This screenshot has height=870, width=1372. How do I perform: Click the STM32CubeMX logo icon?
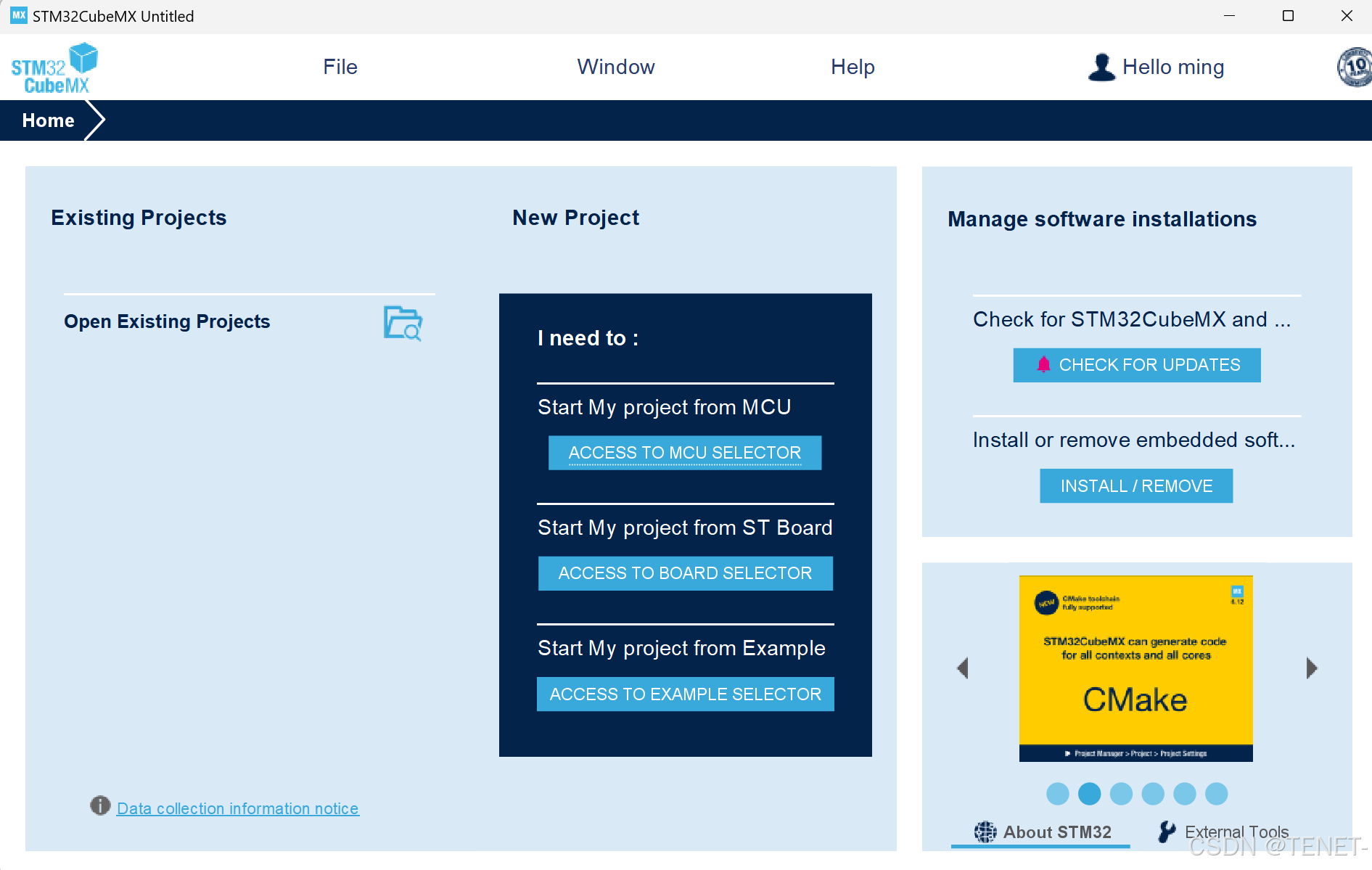click(54, 67)
